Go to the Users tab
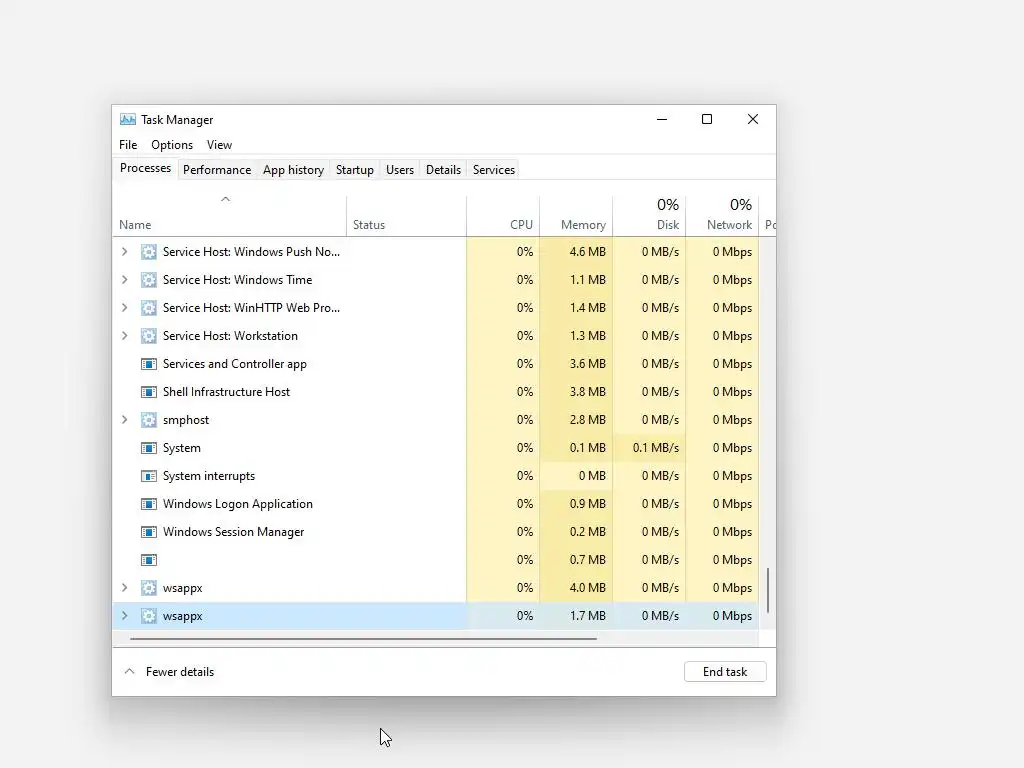This screenshot has height=768, width=1024. pyautogui.click(x=400, y=170)
